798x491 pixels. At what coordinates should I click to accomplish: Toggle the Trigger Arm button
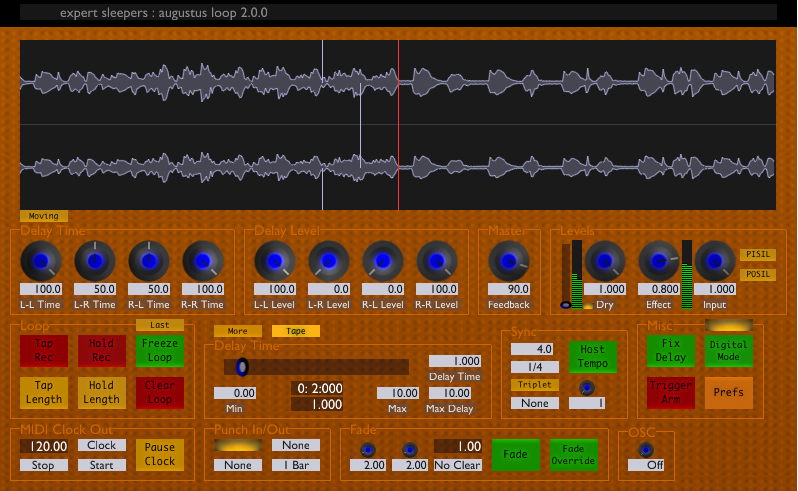click(x=671, y=393)
